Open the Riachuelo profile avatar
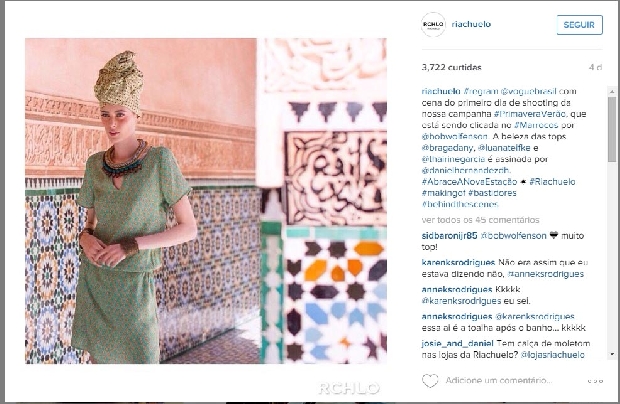620x404 pixels. [433, 25]
